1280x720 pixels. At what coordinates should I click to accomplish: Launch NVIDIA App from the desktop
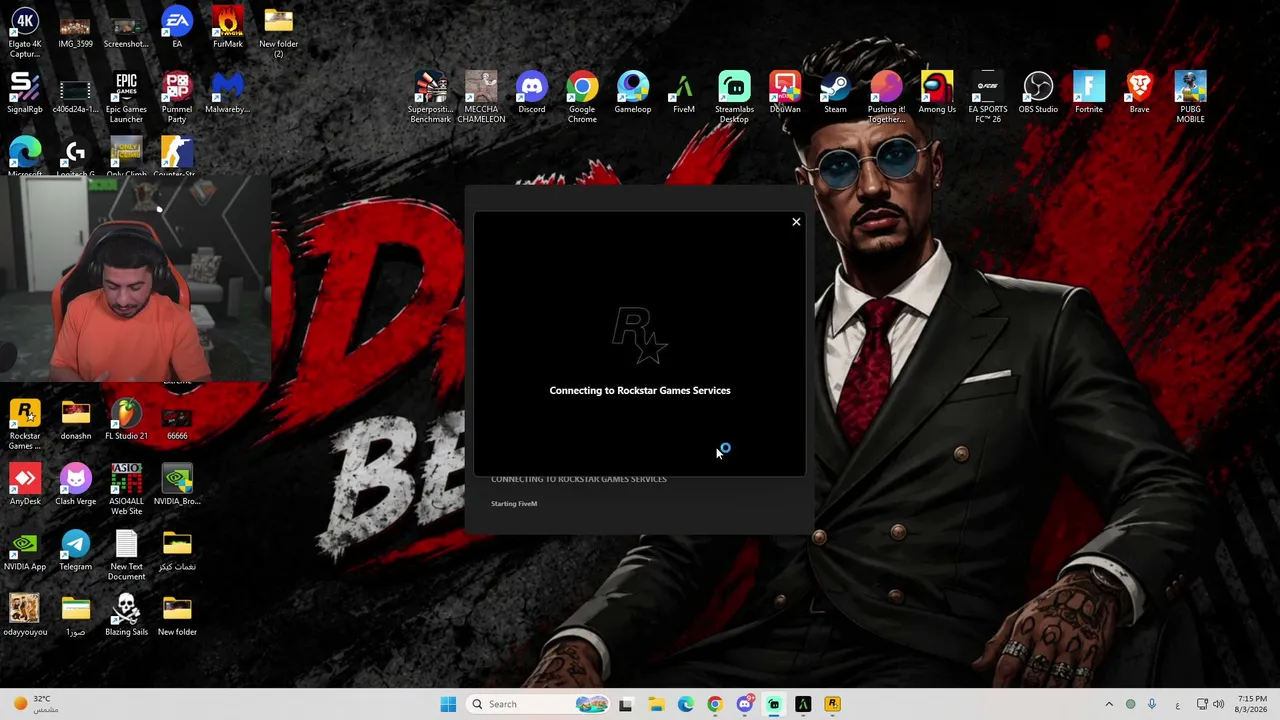(25, 551)
